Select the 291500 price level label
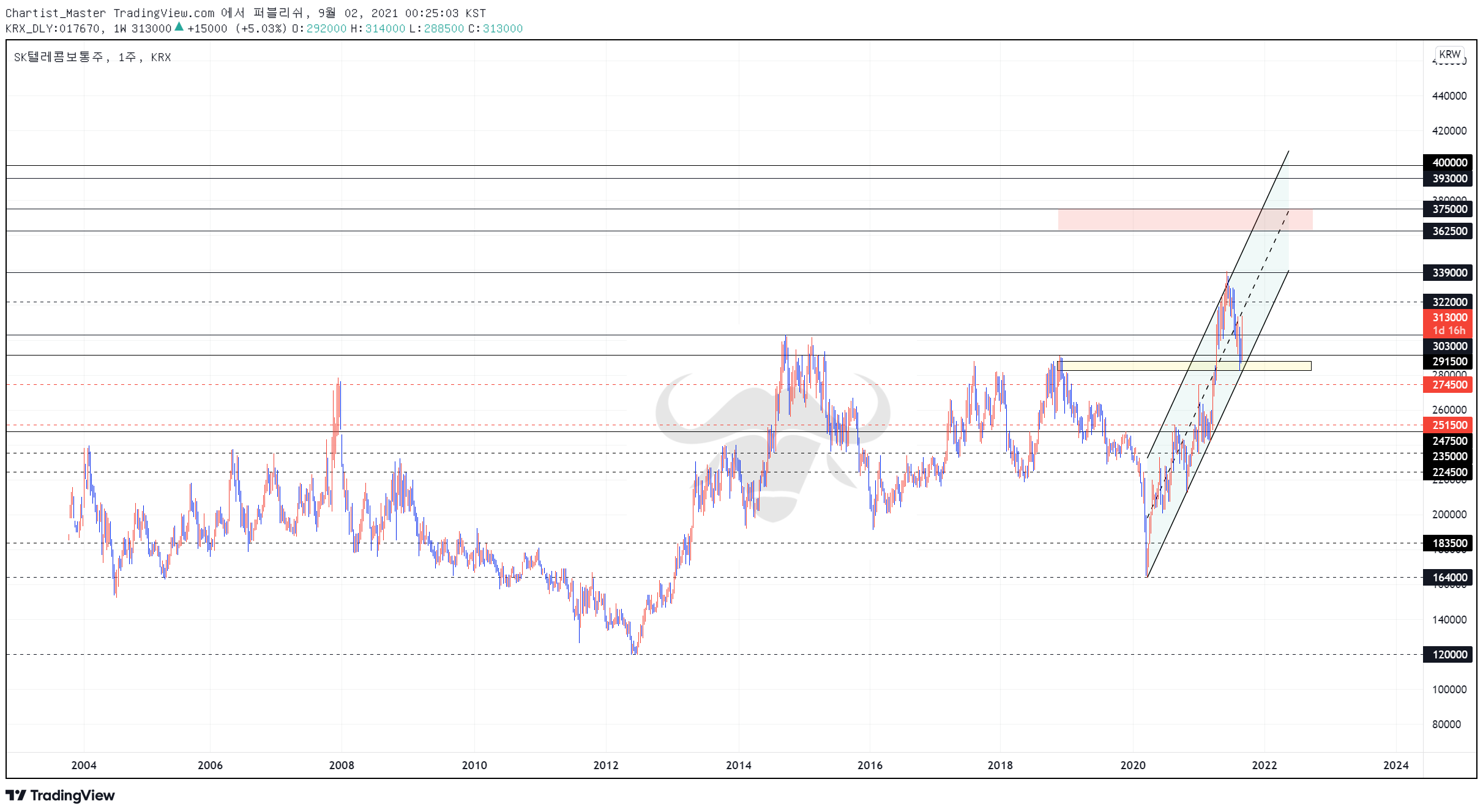Image resolution: width=1483 pixels, height=812 pixels. [1448, 361]
